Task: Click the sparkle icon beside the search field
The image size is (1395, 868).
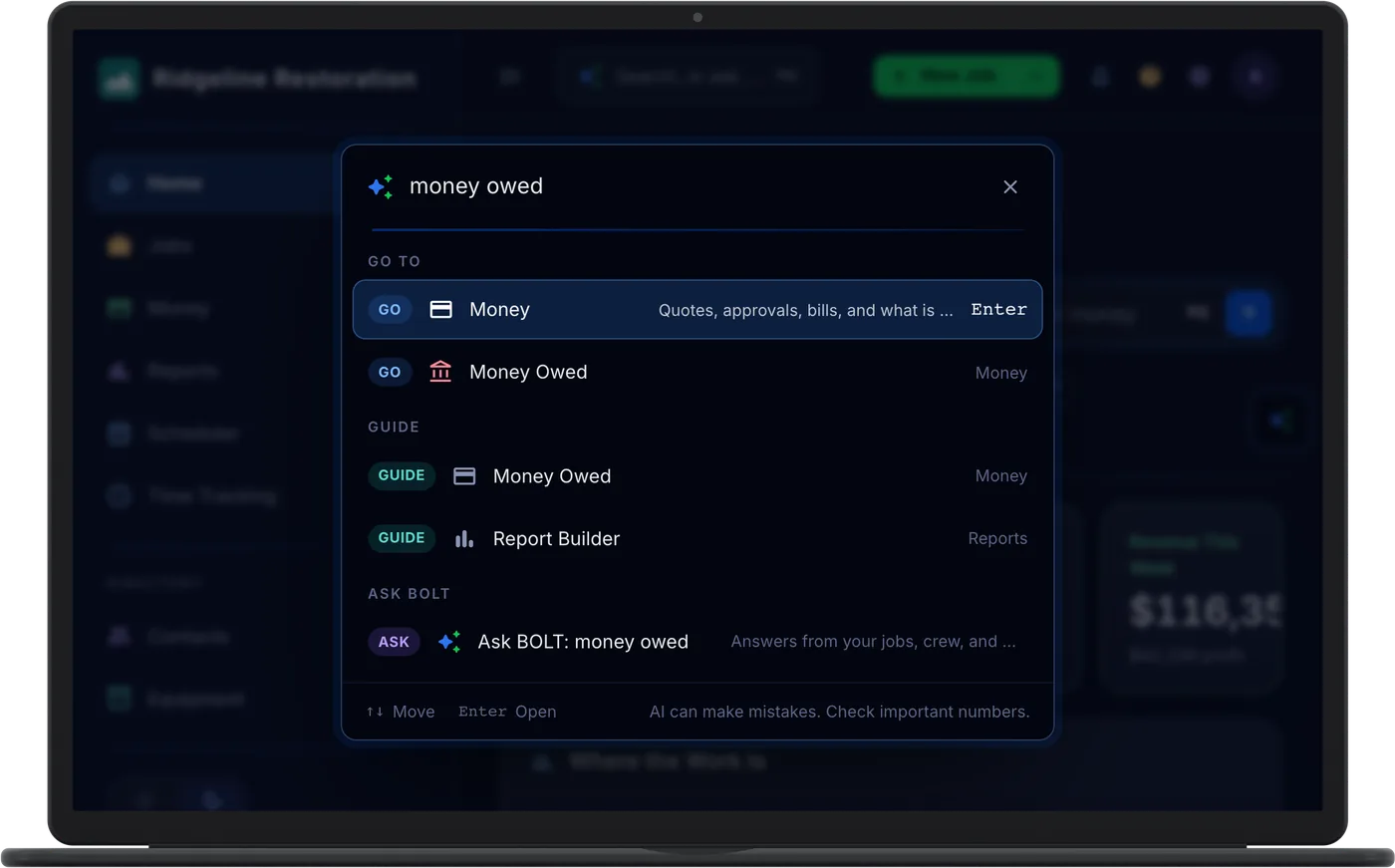Action: tap(381, 186)
